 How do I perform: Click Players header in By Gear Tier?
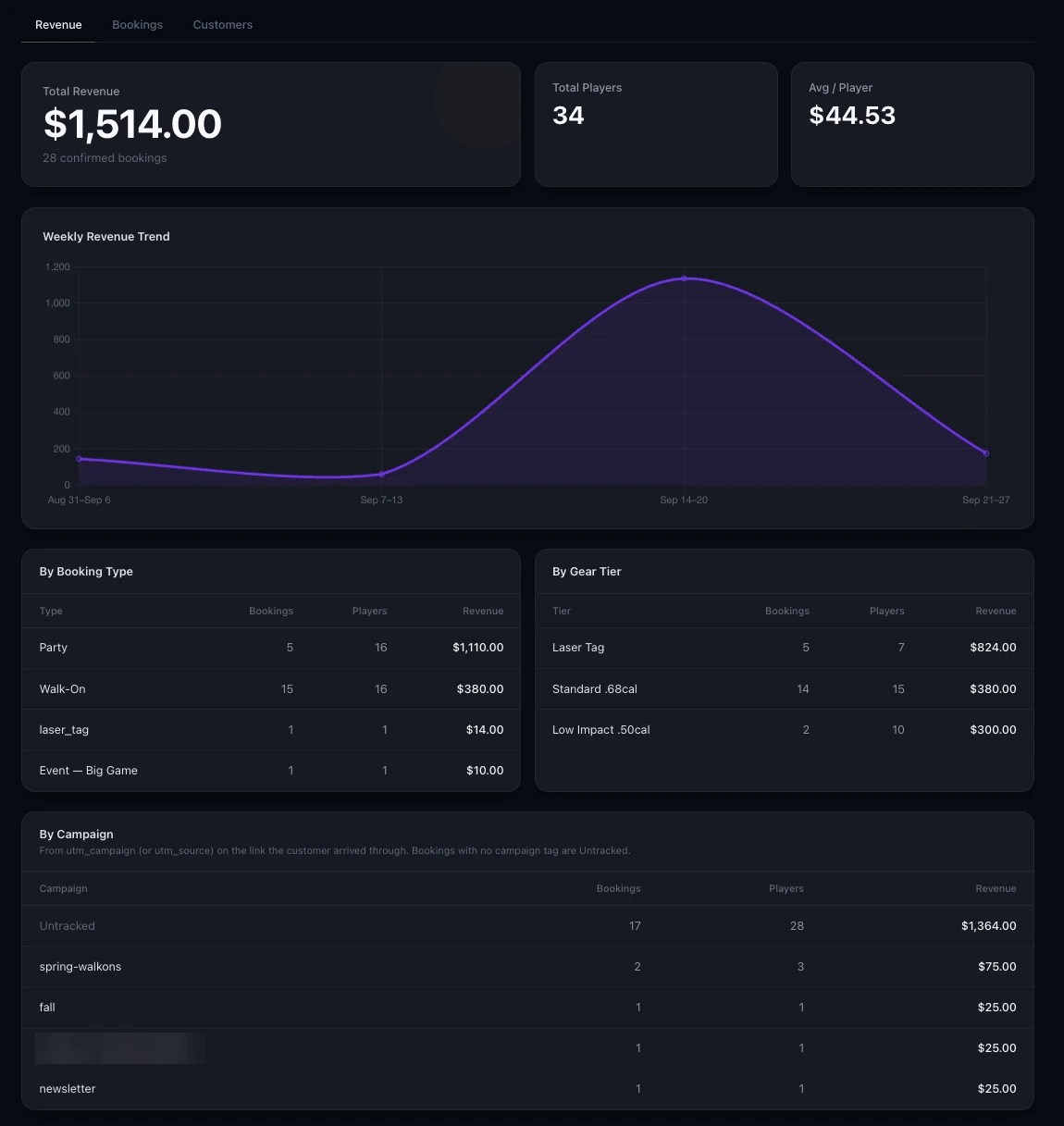(886, 612)
